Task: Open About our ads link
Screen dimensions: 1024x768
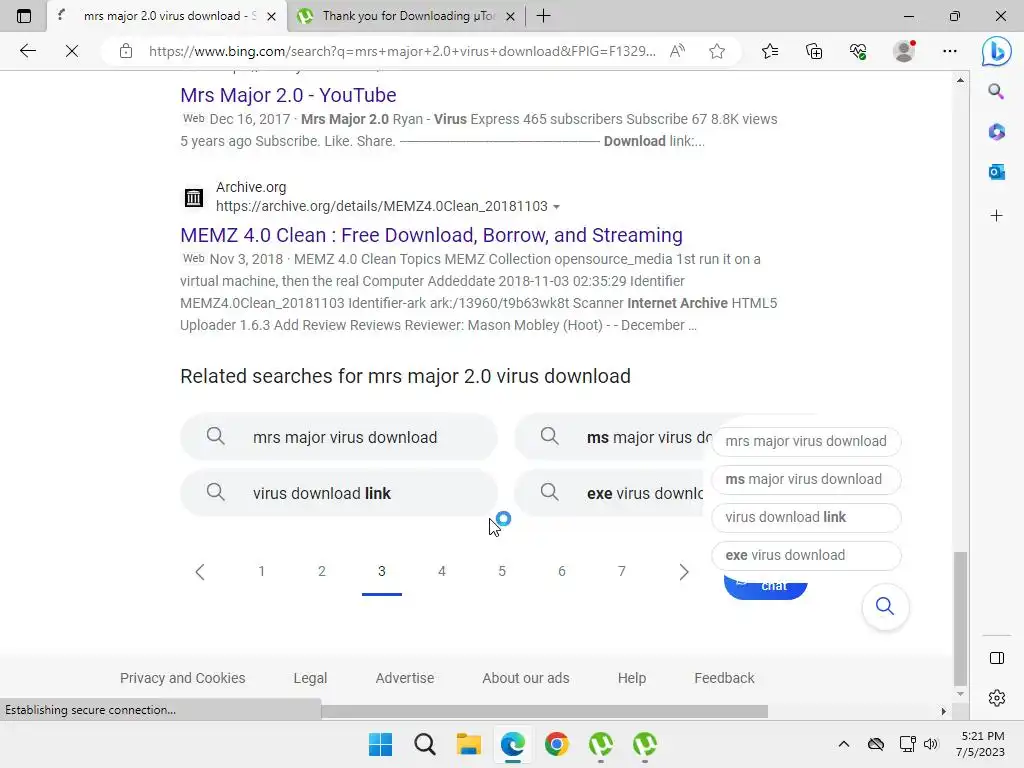Action: point(526,679)
